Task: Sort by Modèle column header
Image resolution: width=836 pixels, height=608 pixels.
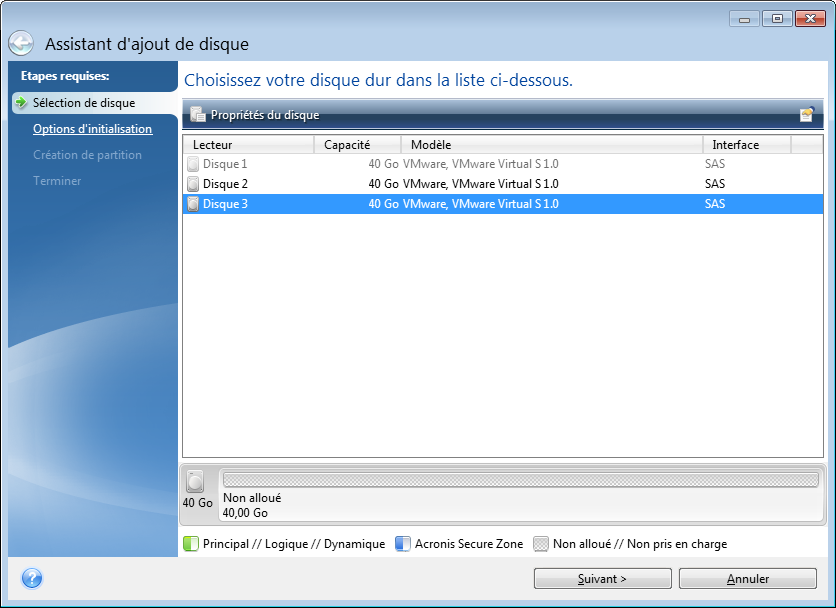Action: 551,145
